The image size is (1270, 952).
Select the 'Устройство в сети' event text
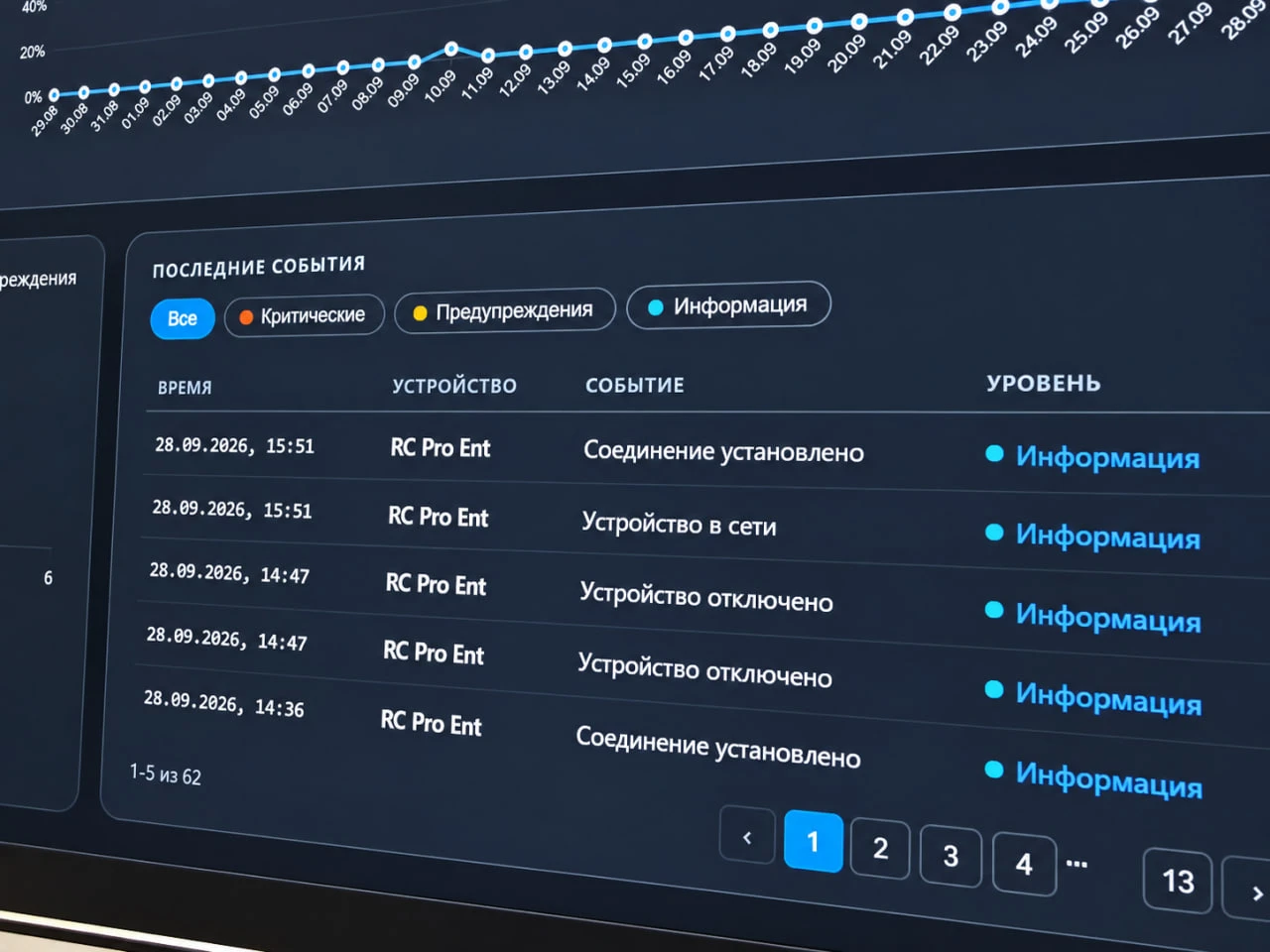[x=679, y=524]
